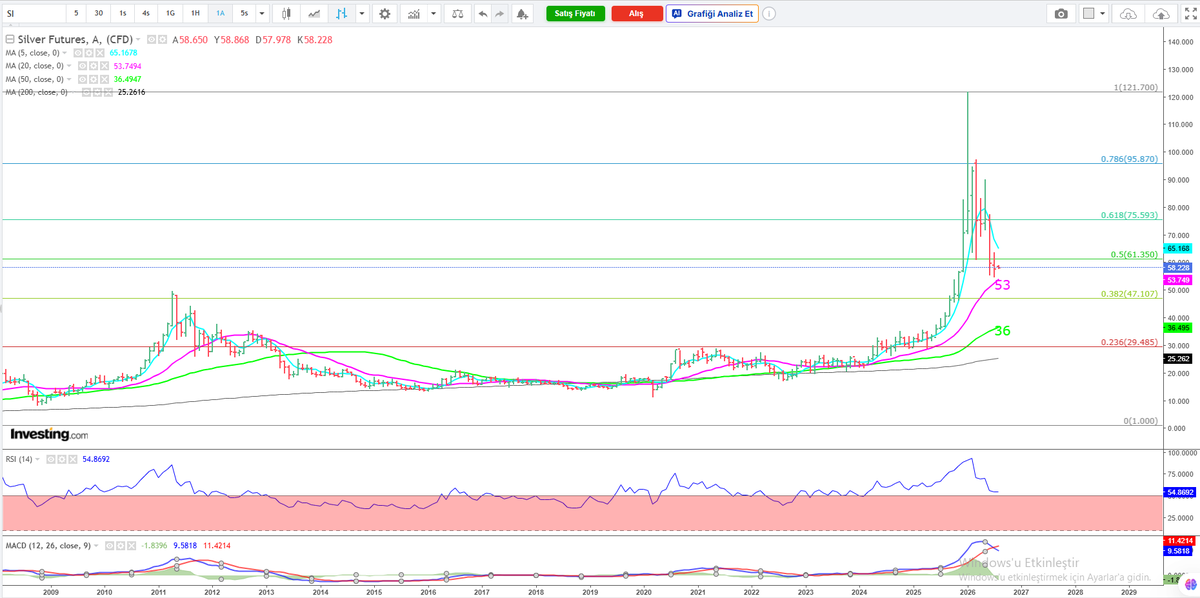Select candlestick chart style icon
Viewport: 1200px width, 598px height.
[x=286, y=14]
